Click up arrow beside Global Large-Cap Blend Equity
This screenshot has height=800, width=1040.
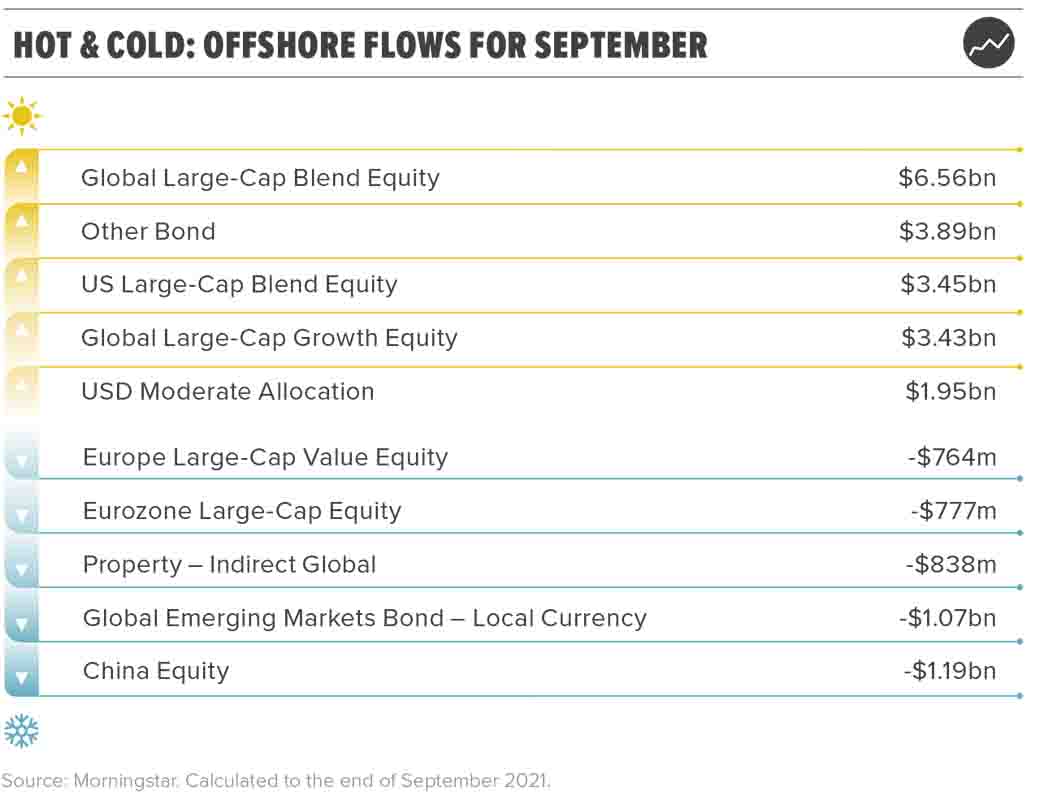(21, 166)
